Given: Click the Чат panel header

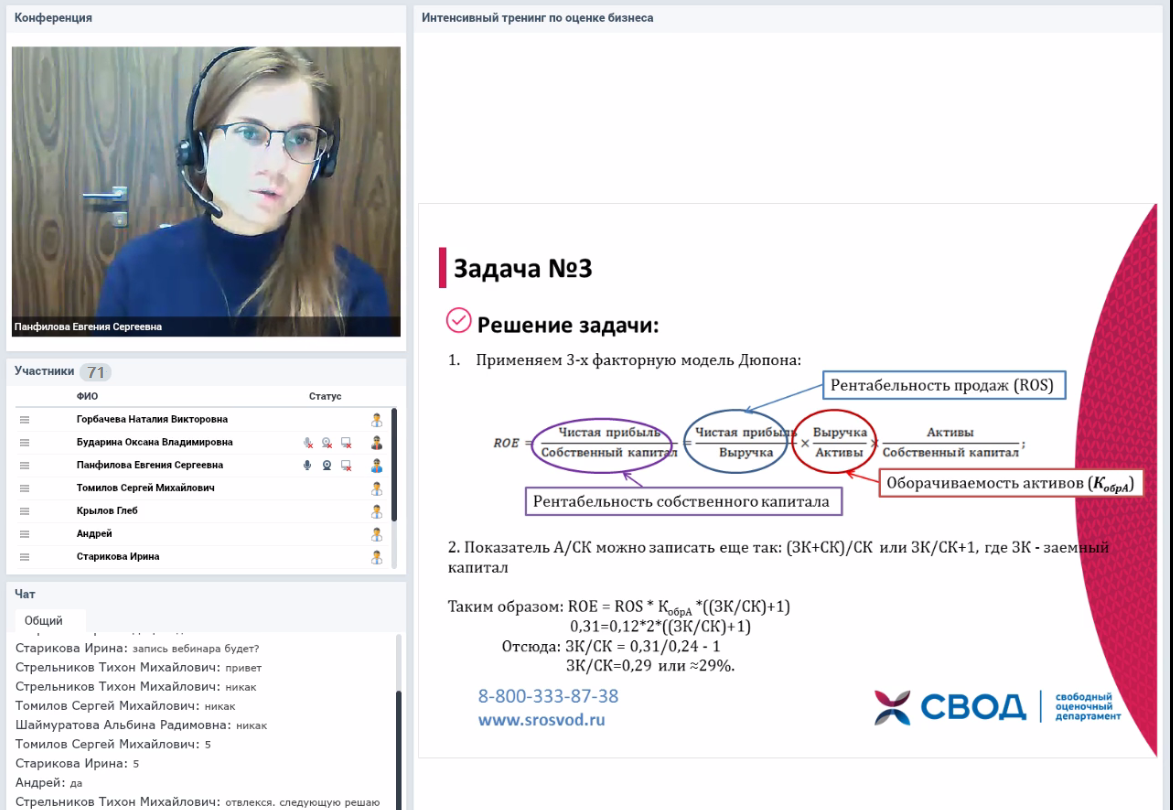Looking at the screenshot, I should pos(25,594).
